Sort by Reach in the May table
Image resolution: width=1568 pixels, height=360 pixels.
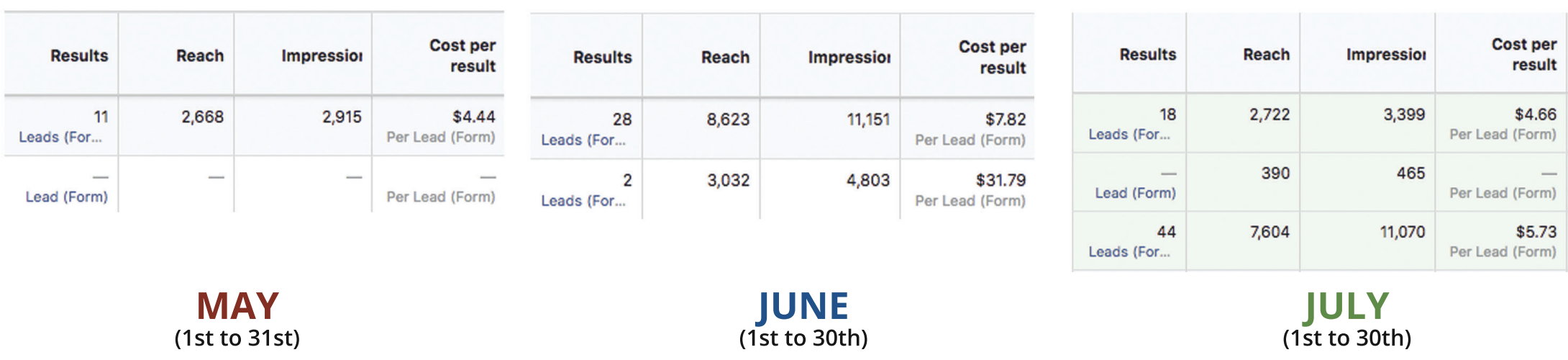[x=200, y=55]
